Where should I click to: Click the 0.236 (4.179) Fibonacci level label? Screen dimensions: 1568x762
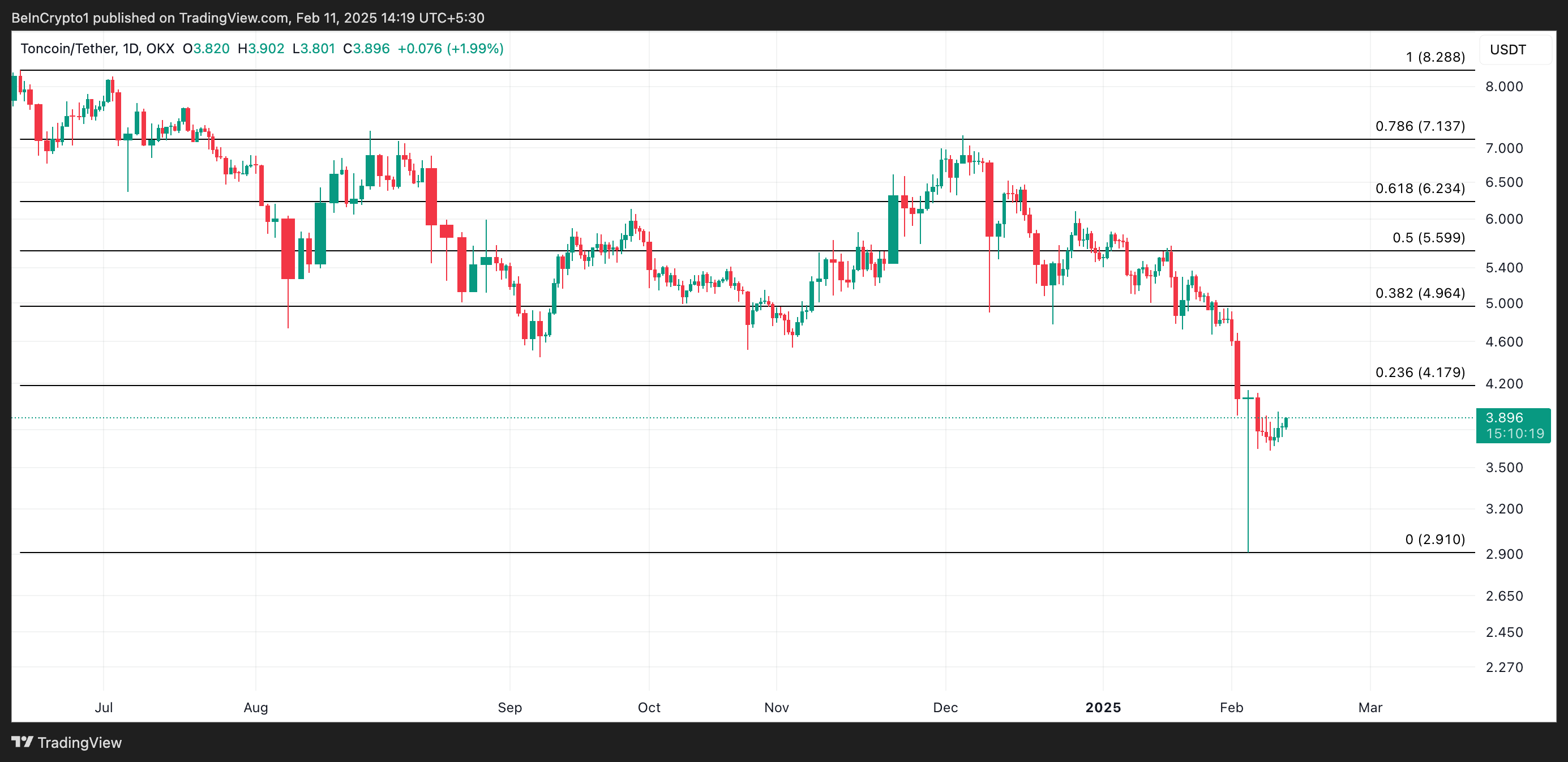point(1420,373)
